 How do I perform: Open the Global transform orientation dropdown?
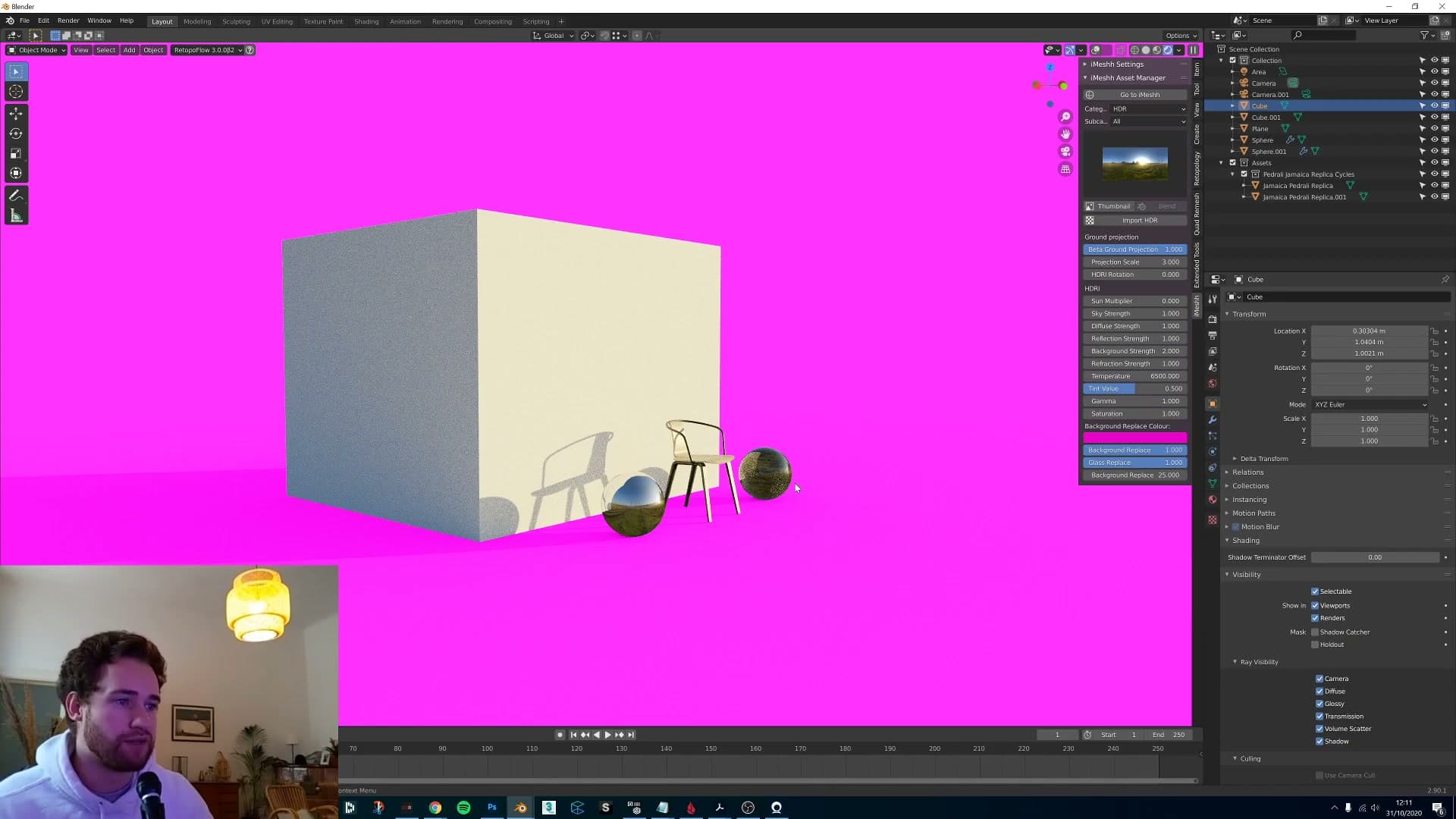[x=554, y=36]
